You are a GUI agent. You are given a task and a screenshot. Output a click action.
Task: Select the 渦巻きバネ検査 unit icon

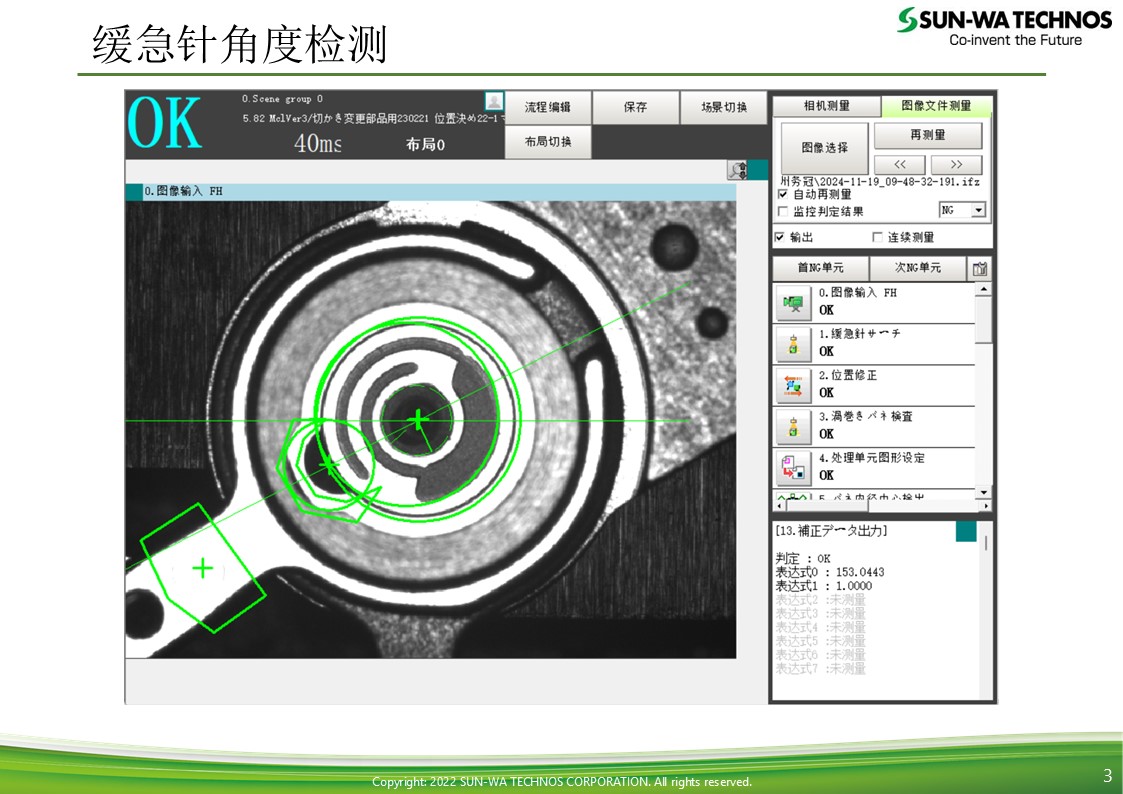[794, 426]
